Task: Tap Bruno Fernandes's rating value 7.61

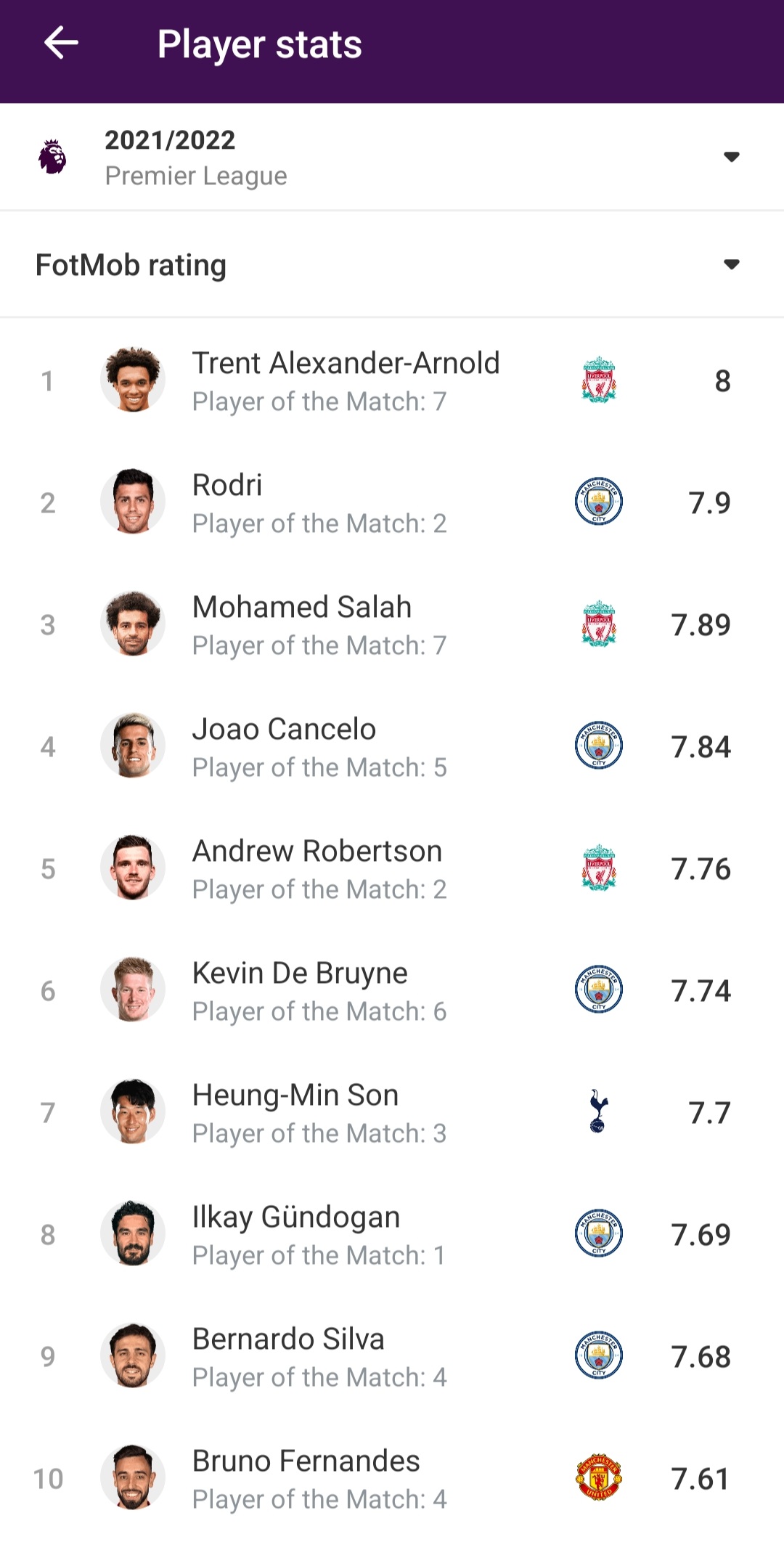Action: tap(700, 1479)
